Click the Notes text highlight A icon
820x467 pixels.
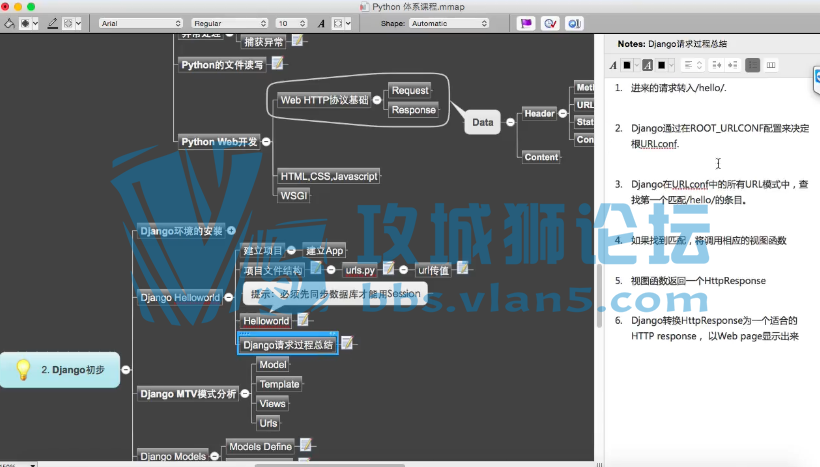(647, 65)
